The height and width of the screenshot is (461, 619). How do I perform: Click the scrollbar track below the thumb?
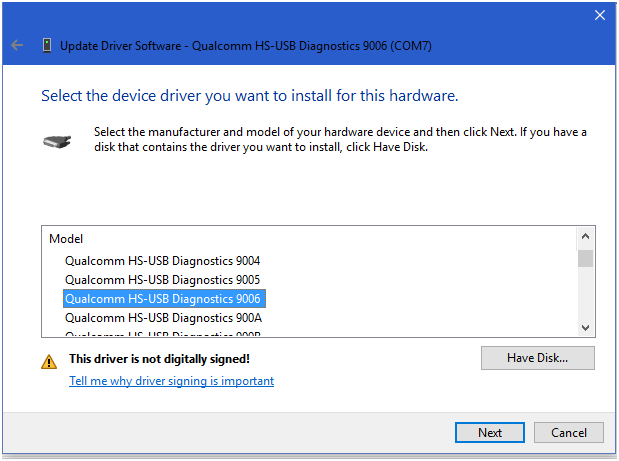click(586, 295)
